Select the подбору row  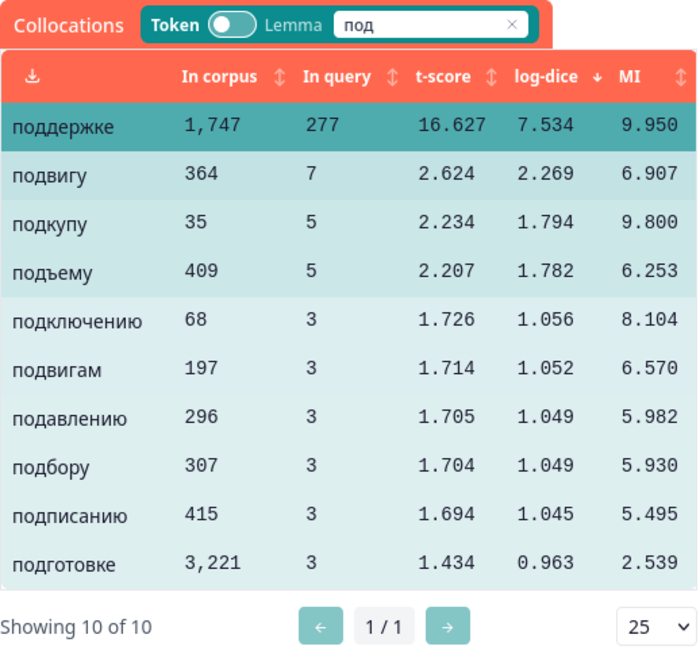348,467
